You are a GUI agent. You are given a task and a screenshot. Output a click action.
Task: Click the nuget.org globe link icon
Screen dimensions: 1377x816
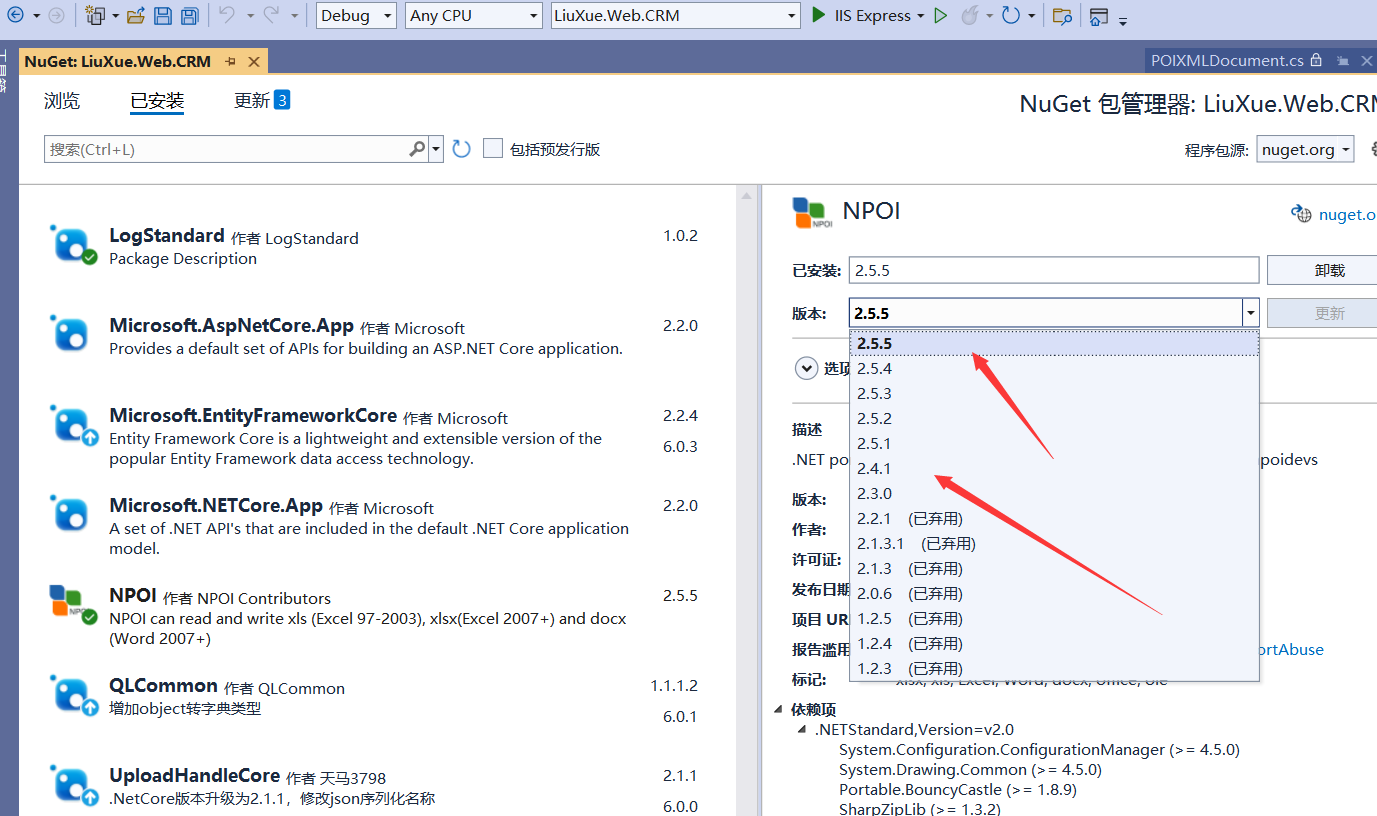coord(1301,213)
